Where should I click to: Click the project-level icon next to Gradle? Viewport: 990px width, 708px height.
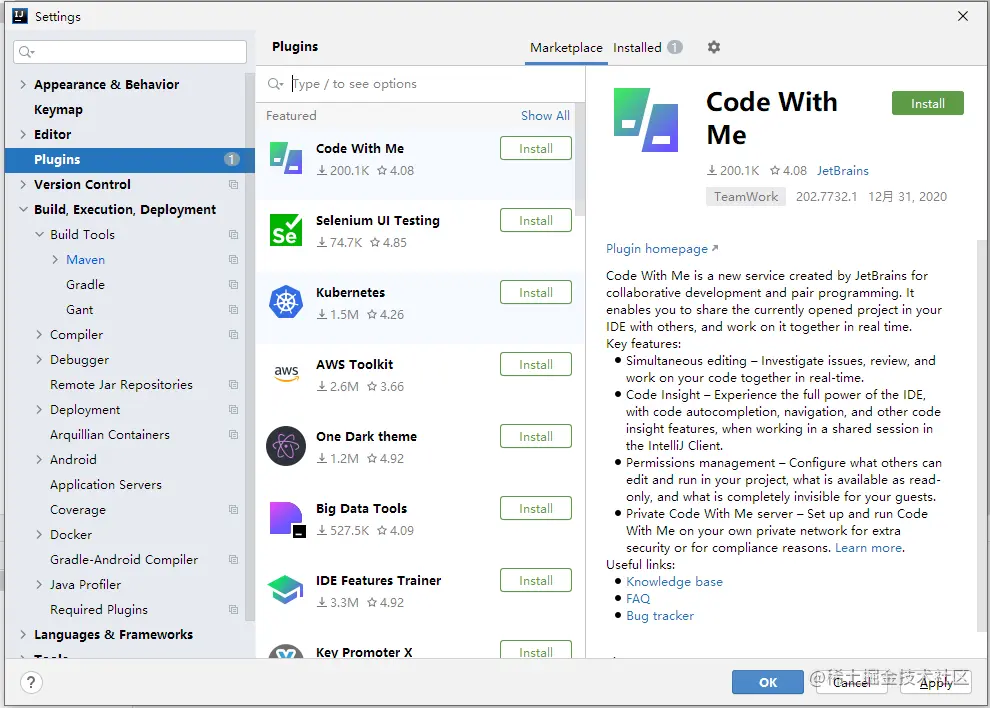234,285
